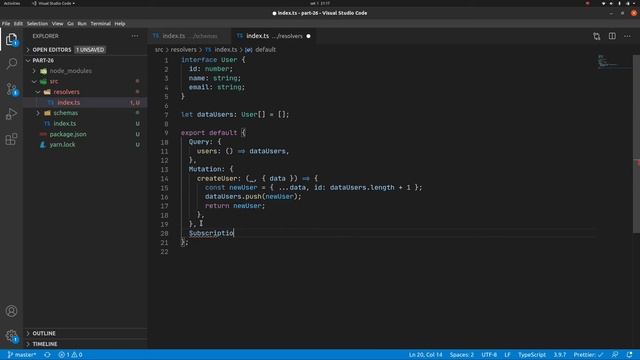The height and width of the screenshot is (360, 640).
Task: Expand the Timeline panel
Action: click(x=86, y=344)
